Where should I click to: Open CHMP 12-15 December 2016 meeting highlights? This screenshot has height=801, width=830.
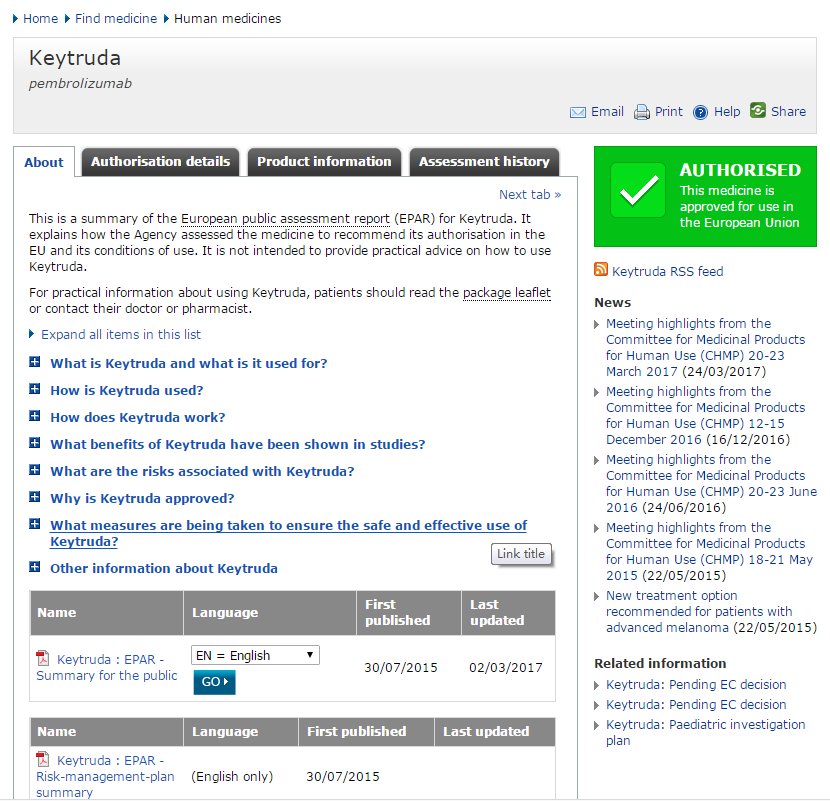[x=705, y=416]
